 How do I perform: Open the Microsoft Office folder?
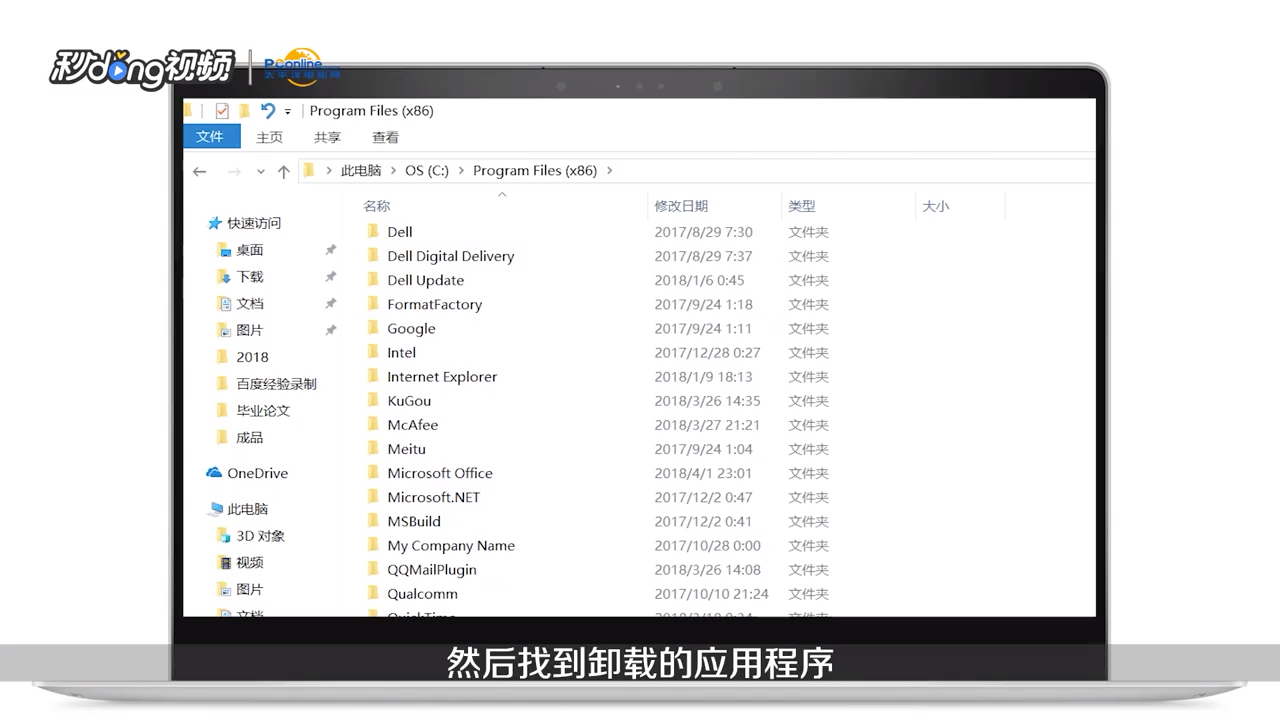tap(439, 472)
